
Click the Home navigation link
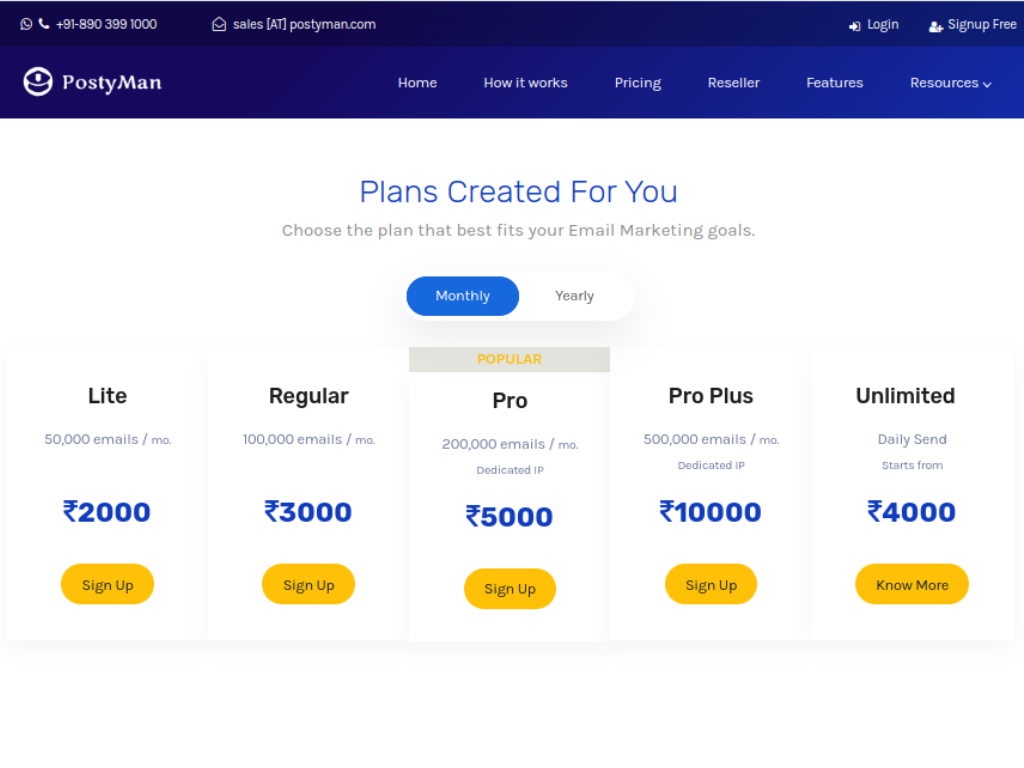(x=417, y=83)
